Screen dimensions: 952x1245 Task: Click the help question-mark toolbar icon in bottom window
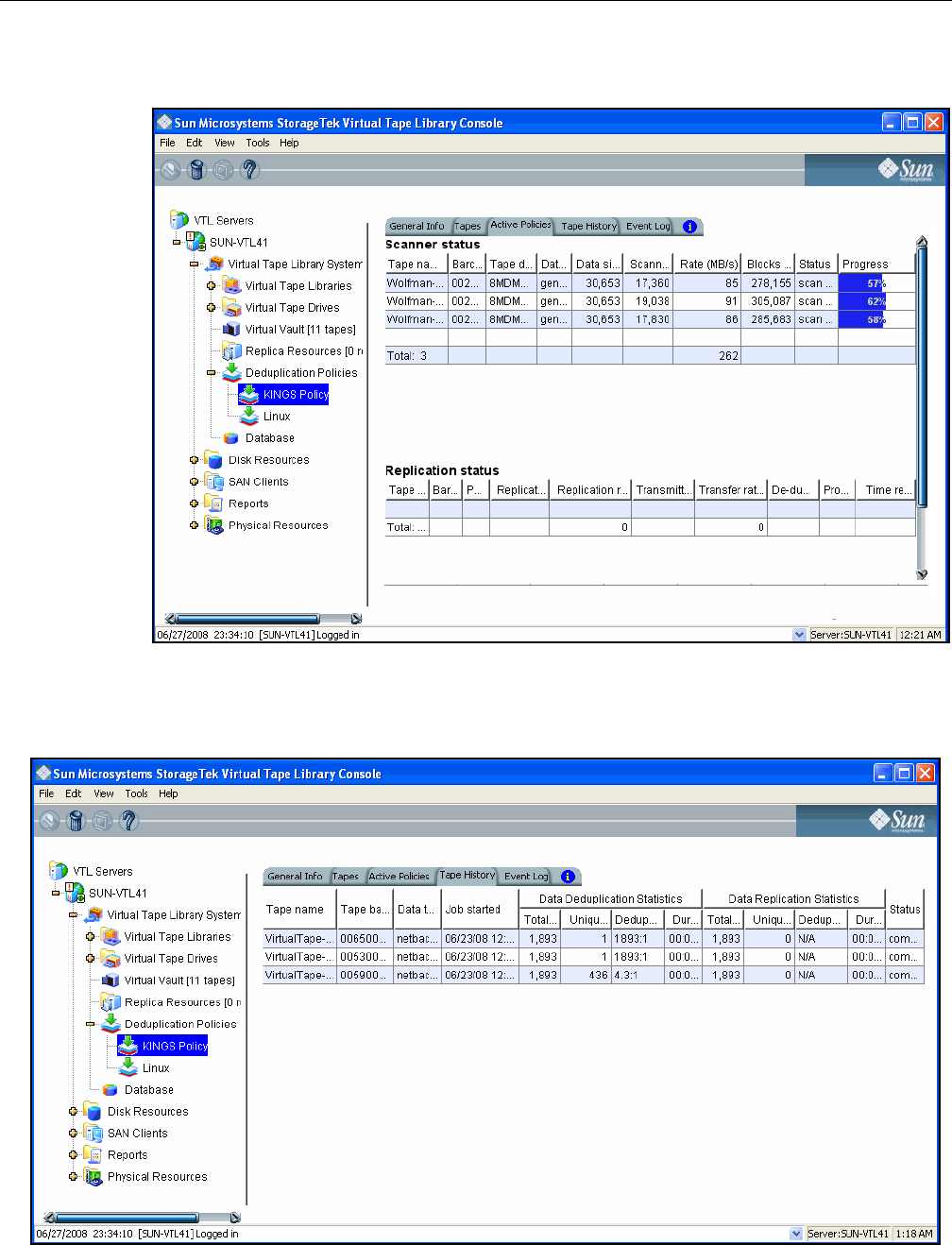129,820
